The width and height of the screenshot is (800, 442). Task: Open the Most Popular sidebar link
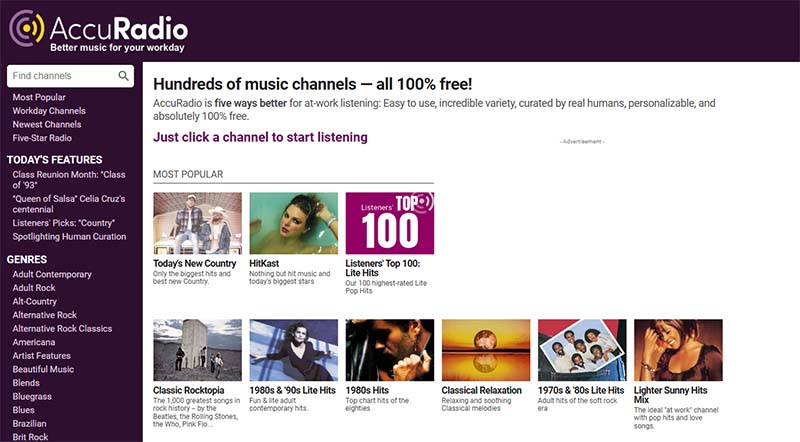pyautogui.click(x=39, y=97)
